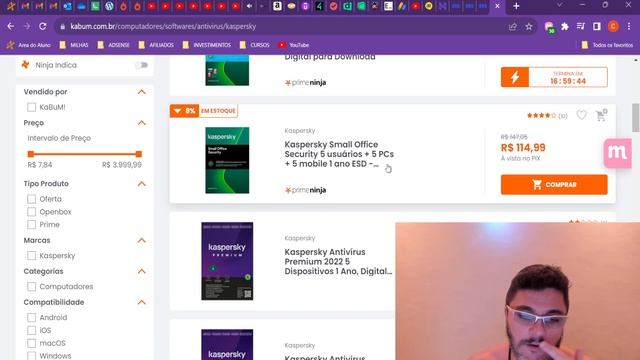This screenshot has height=360, width=640.
Task: Click the browser forward arrow
Action: (27, 27)
